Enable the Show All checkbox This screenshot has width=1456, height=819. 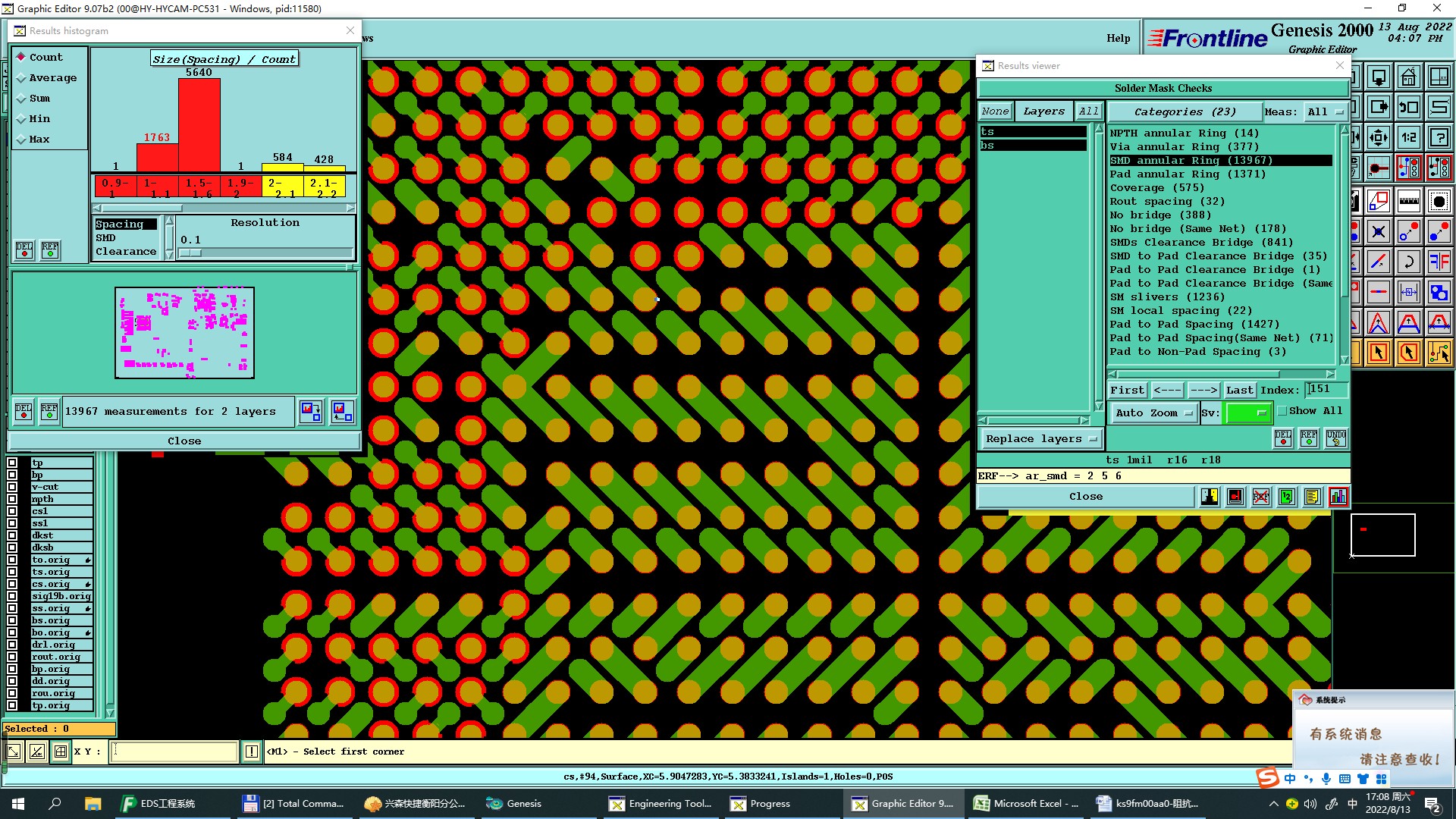coord(1282,411)
